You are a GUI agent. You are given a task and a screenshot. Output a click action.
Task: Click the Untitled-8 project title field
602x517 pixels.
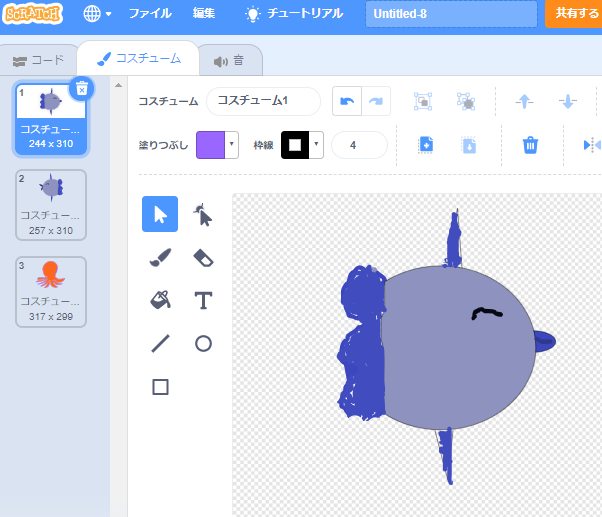click(451, 14)
